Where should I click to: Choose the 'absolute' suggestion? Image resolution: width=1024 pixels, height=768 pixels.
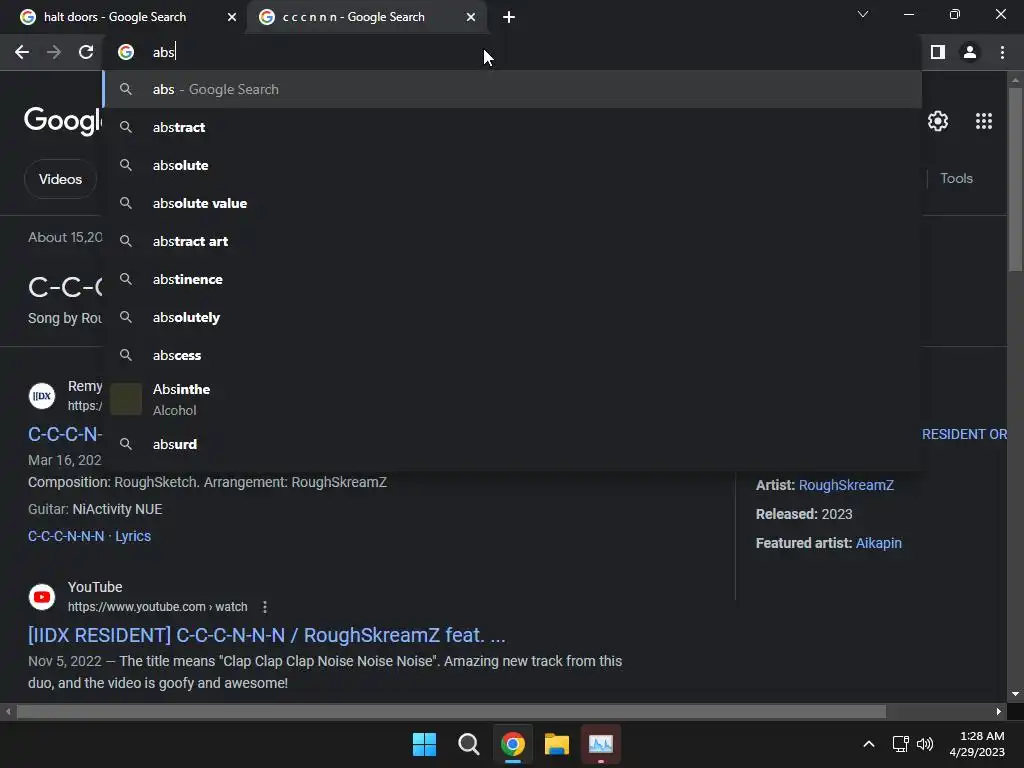[513, 165]
